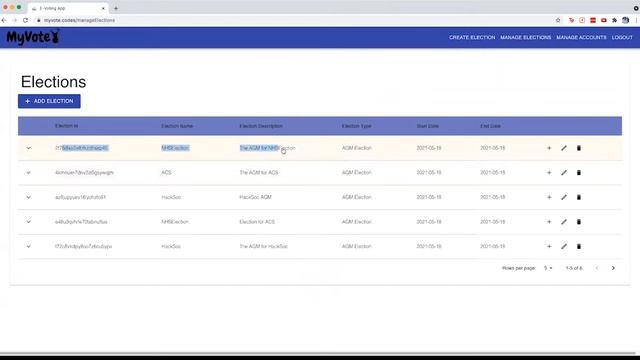Bookmark this page with the star icon

pos(558,20)
